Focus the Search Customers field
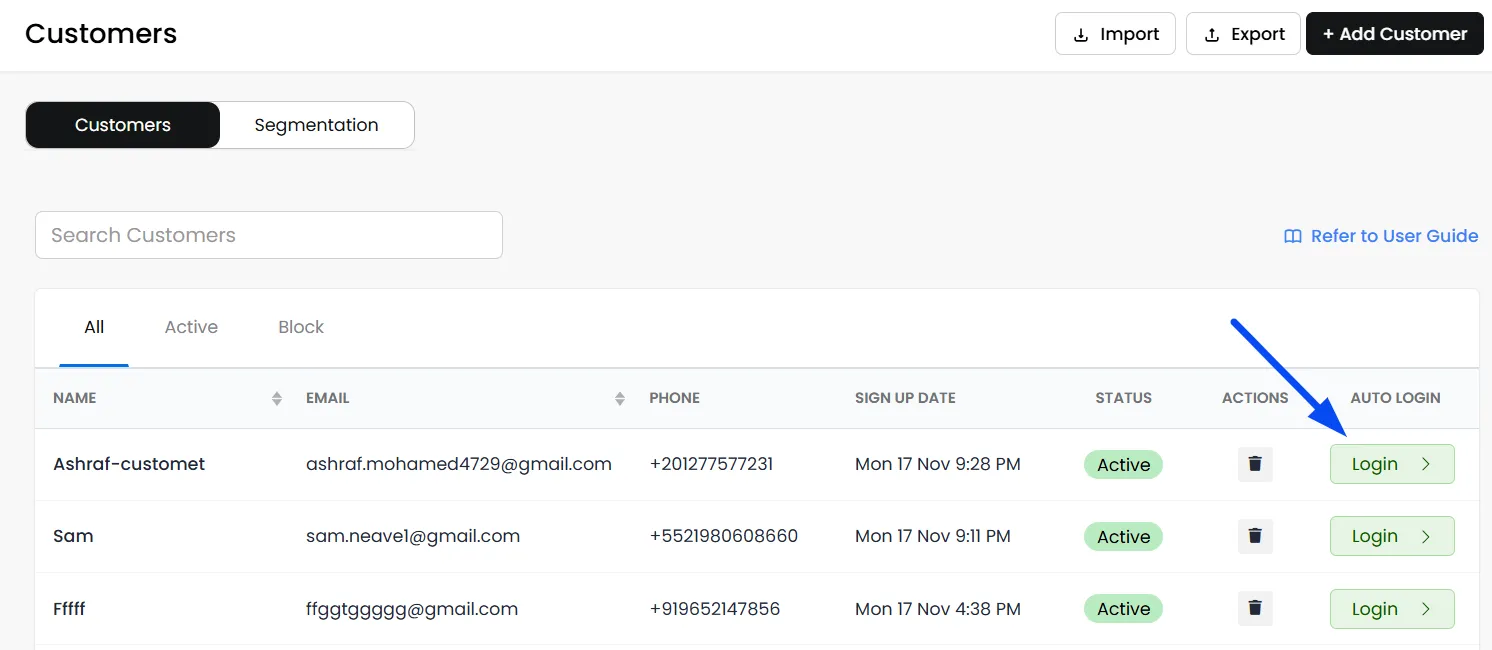This screenshot has height=650, width=1492. tap(269, 235)
